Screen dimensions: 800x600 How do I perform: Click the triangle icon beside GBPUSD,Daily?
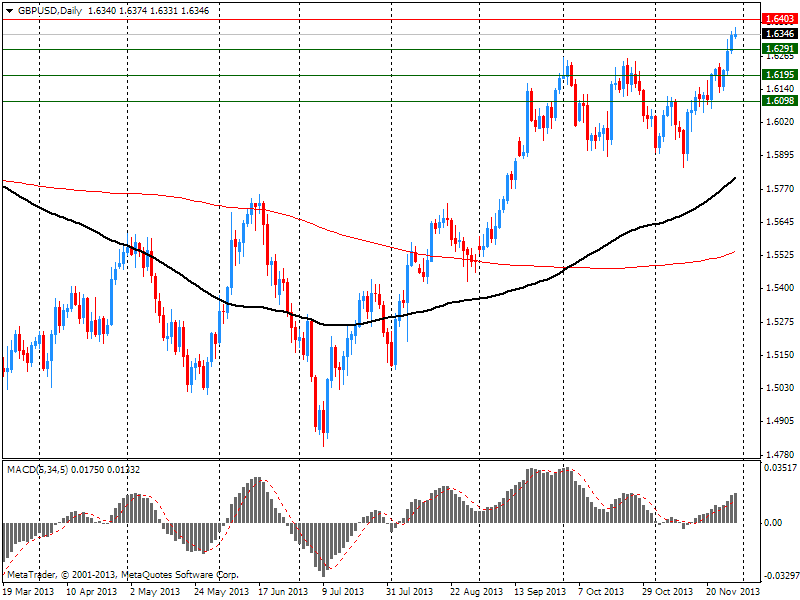(8, 9)
